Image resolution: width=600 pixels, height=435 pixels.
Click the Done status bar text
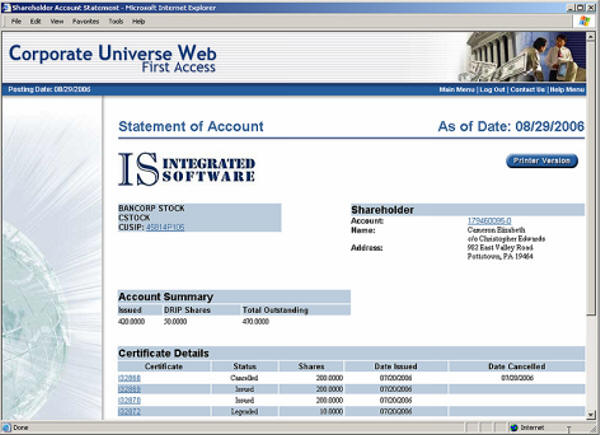21,427
